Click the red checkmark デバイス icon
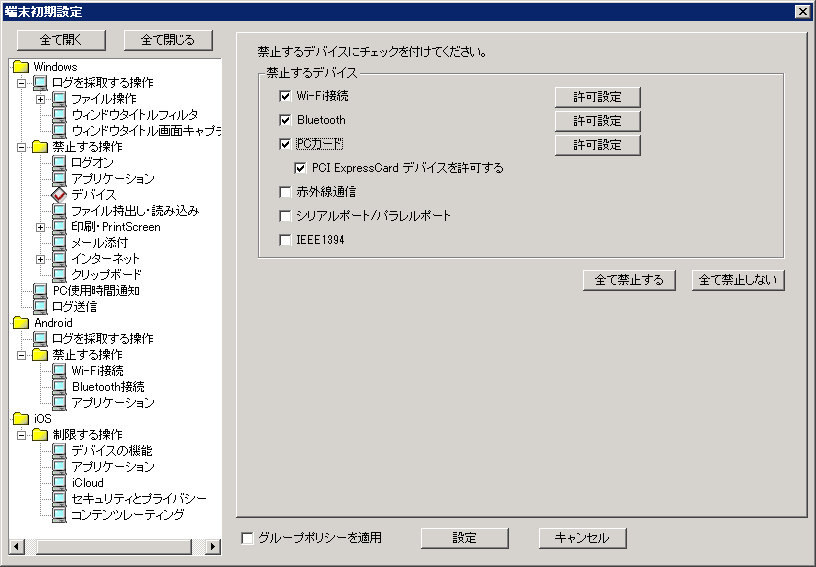Screen dimensions: 816x567 [59, 195]
